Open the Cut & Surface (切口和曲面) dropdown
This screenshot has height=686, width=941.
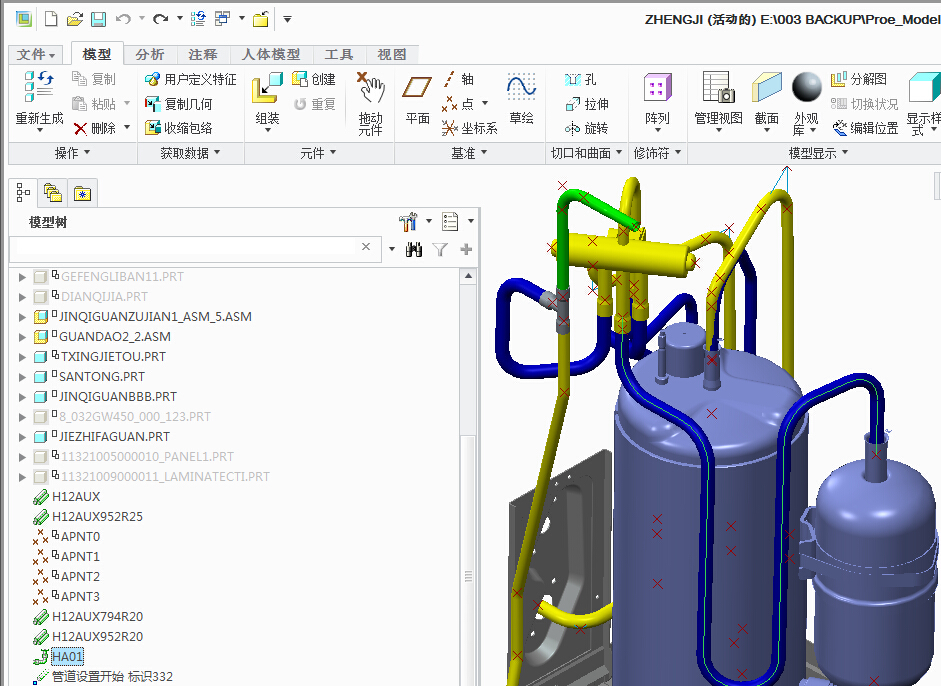586,153
